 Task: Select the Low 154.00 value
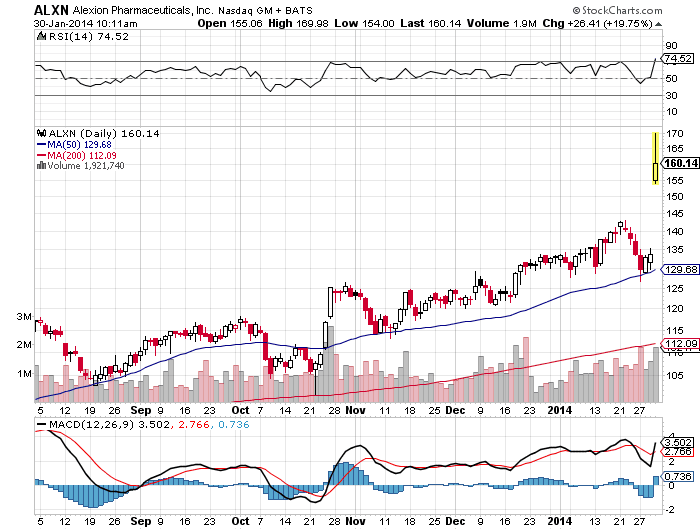point(364,23)
